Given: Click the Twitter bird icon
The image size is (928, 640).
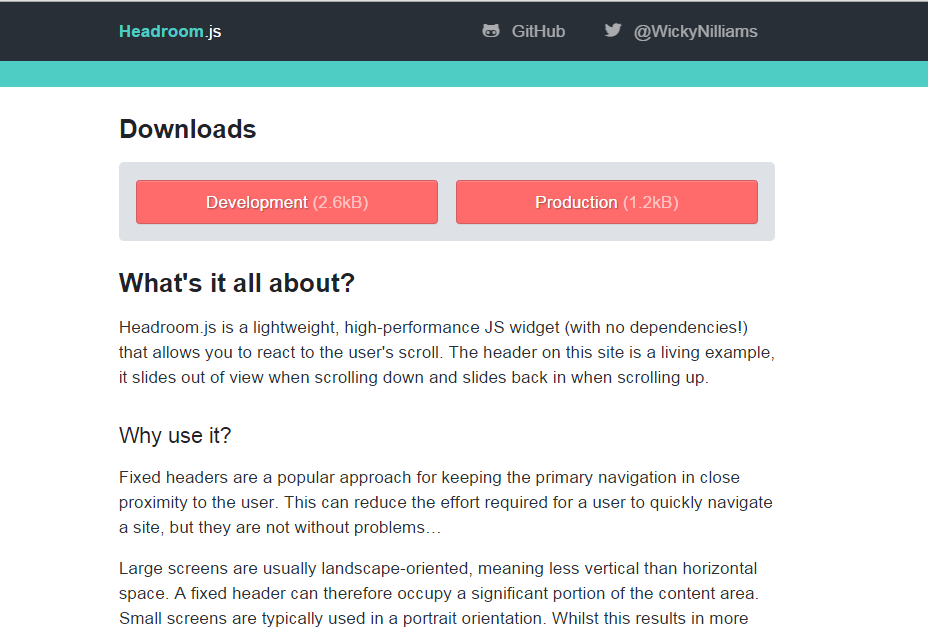Looking at the screenshot, I should 613,31.
